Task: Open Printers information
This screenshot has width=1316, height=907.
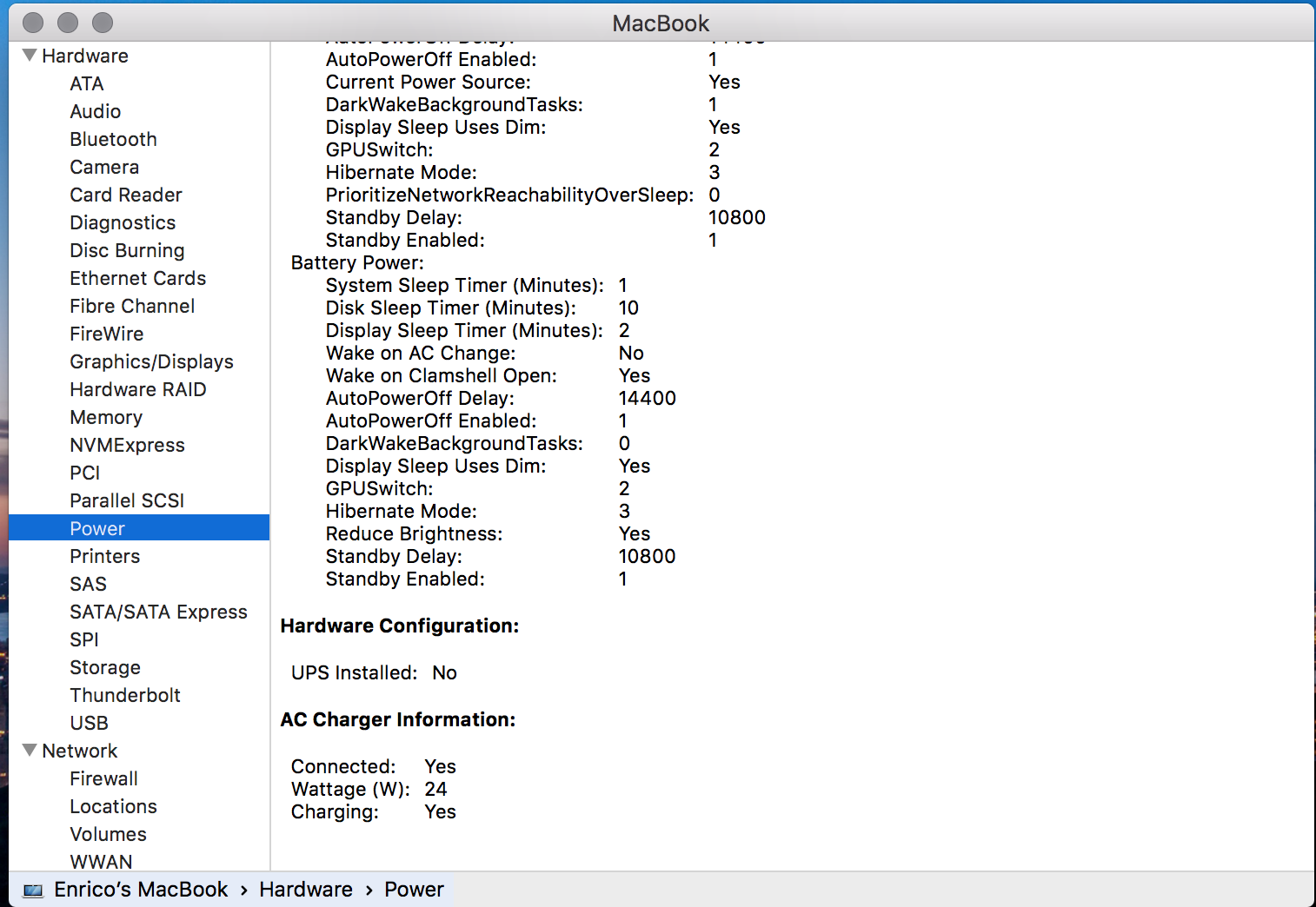Action: click(105, 557)
